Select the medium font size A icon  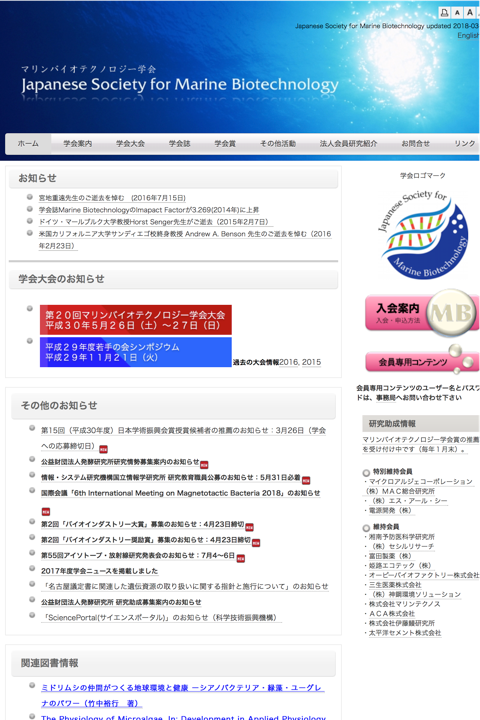(x=470, y=13)
